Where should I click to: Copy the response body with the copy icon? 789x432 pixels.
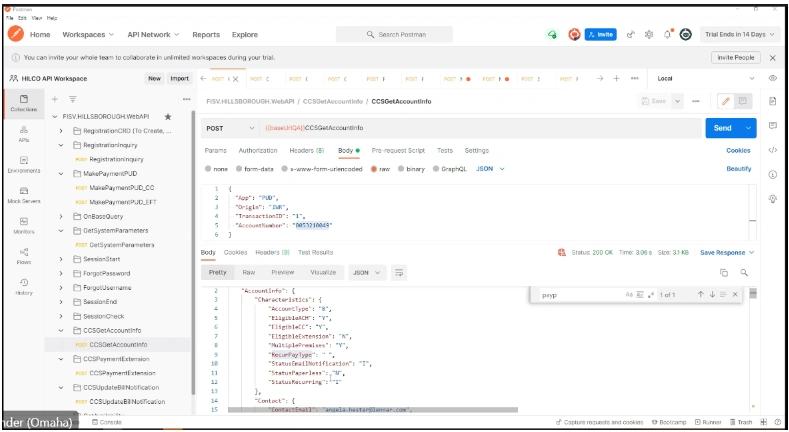(724, 273)
